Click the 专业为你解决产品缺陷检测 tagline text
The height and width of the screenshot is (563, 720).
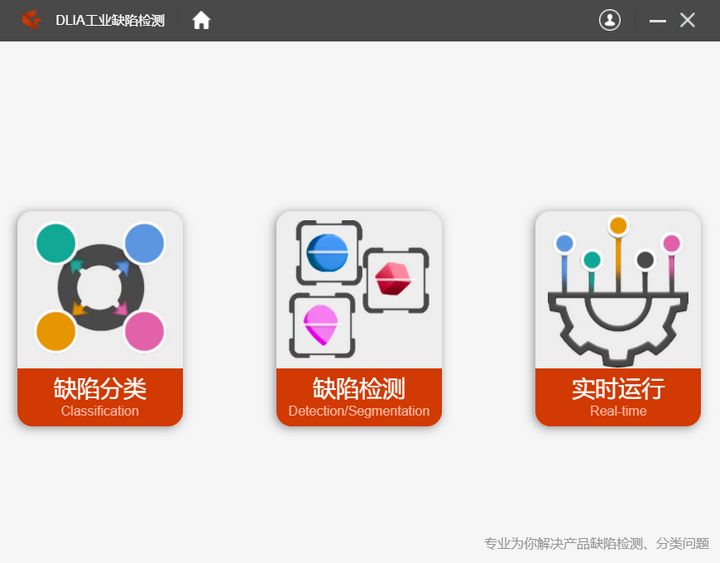pos(596,543)
